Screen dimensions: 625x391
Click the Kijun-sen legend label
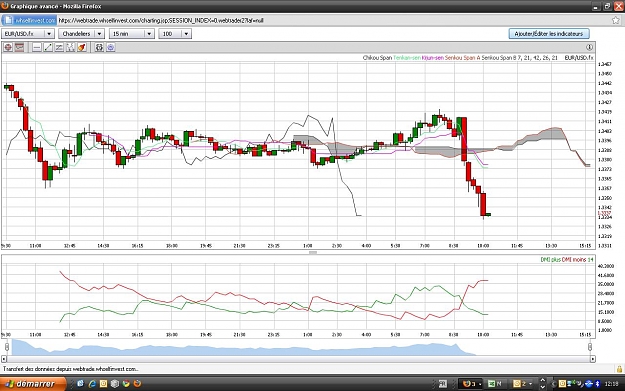[x=432, y=58]
